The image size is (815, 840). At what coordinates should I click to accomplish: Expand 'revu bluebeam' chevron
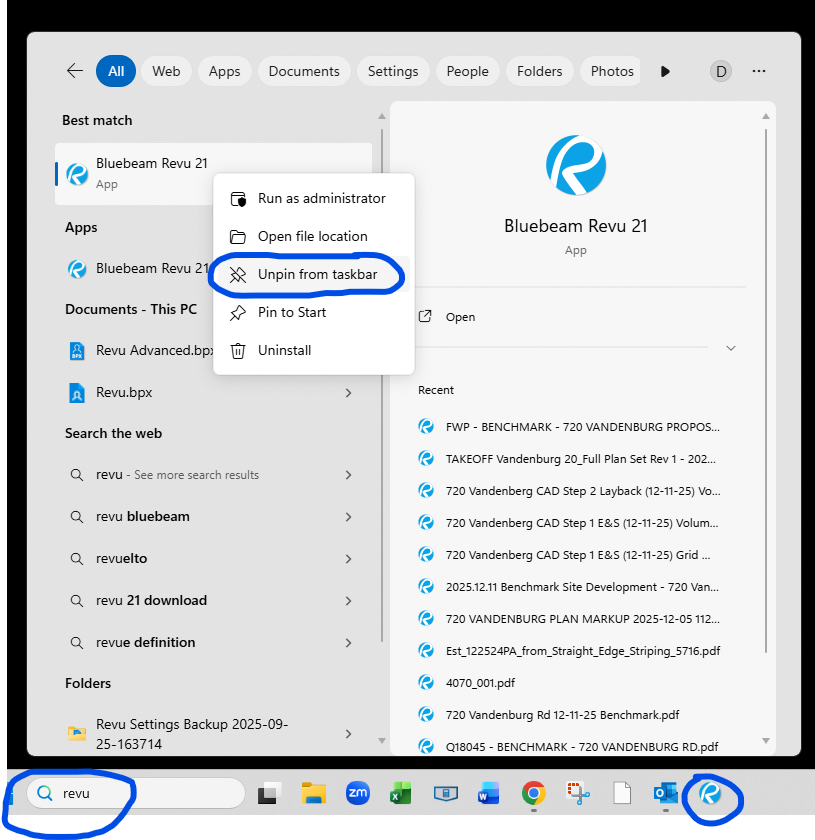point(349,517)
